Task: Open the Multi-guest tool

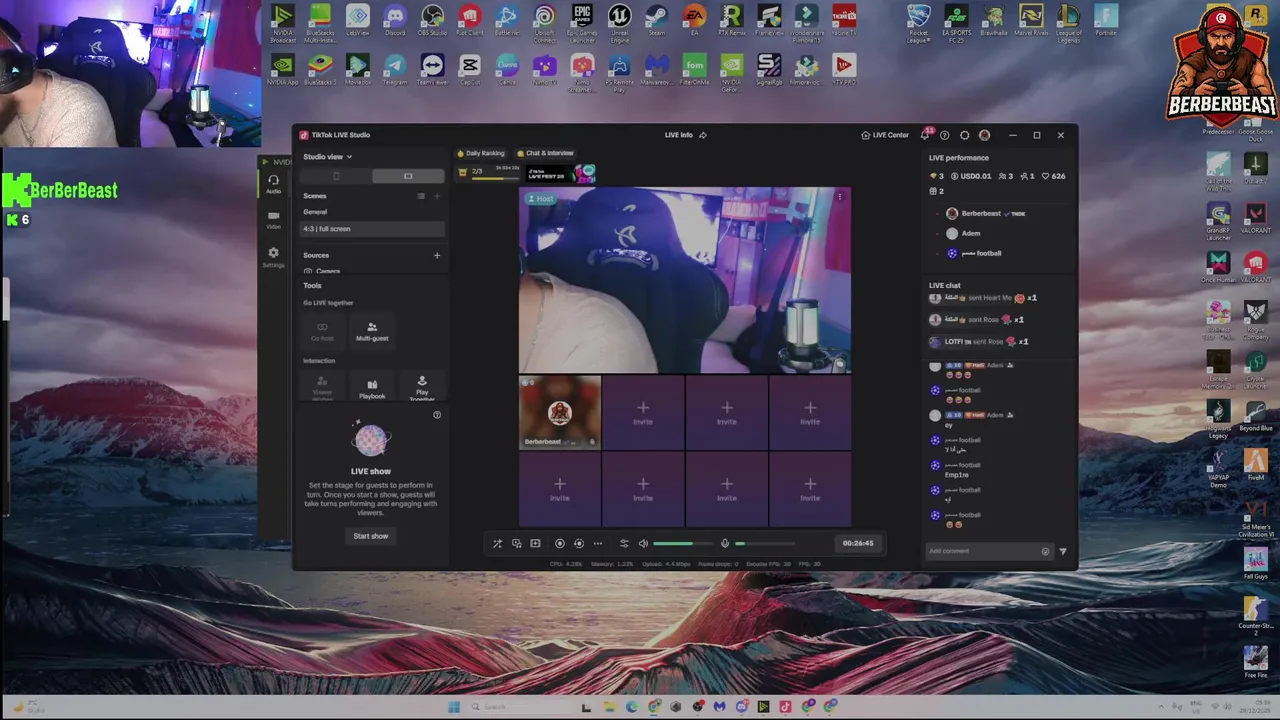Action: click(372, 332)
